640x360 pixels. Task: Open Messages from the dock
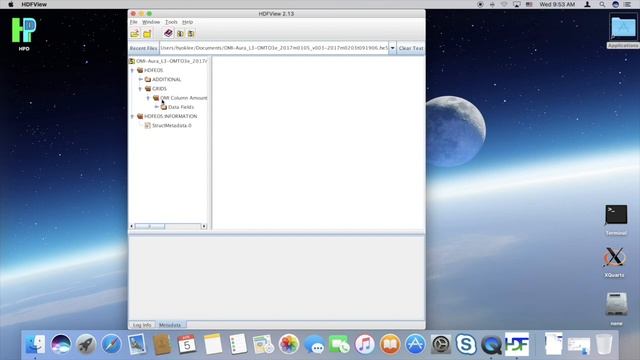314,344
